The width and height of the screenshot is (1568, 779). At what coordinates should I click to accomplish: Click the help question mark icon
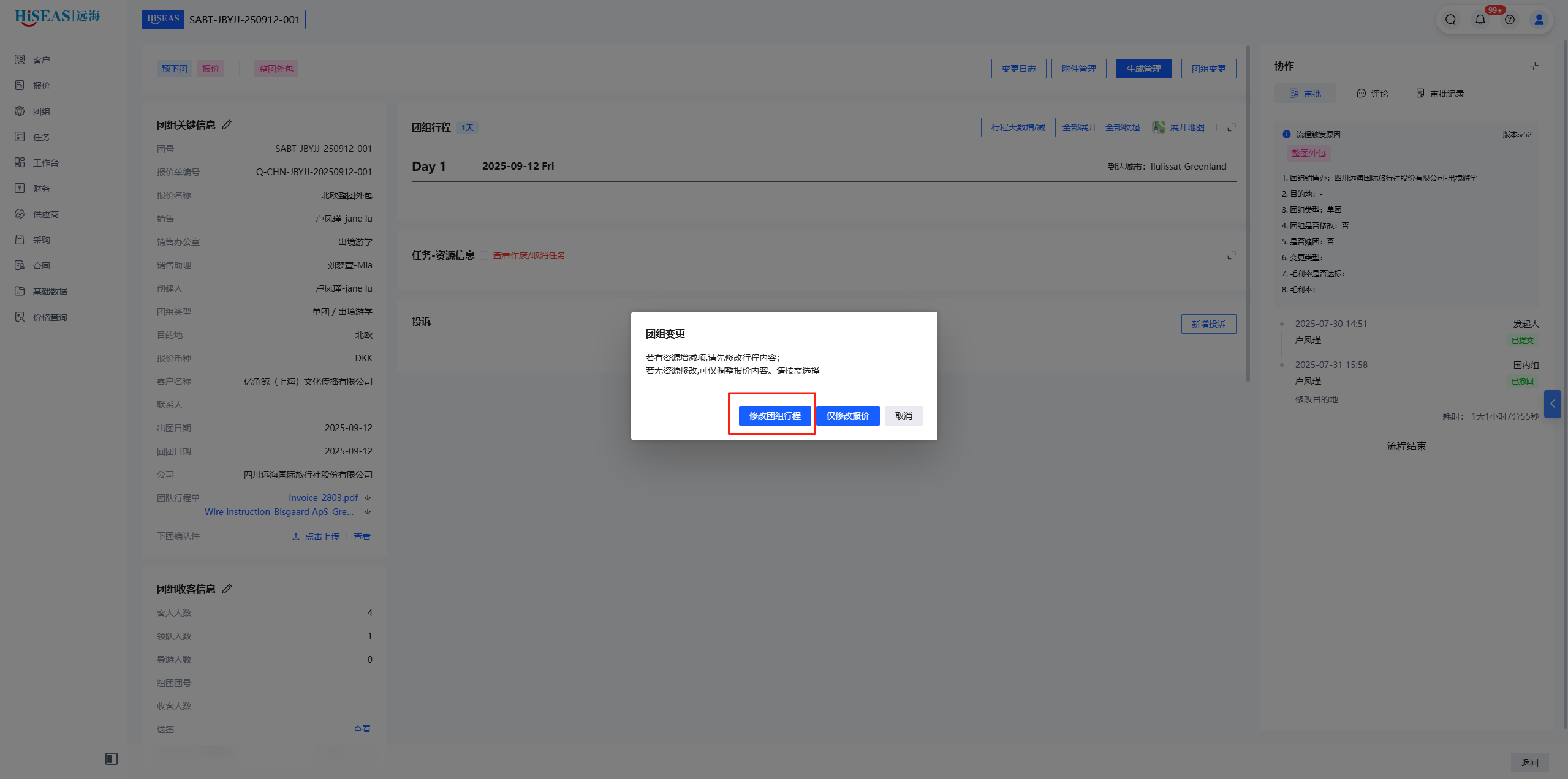click(x=1510, y=20)
